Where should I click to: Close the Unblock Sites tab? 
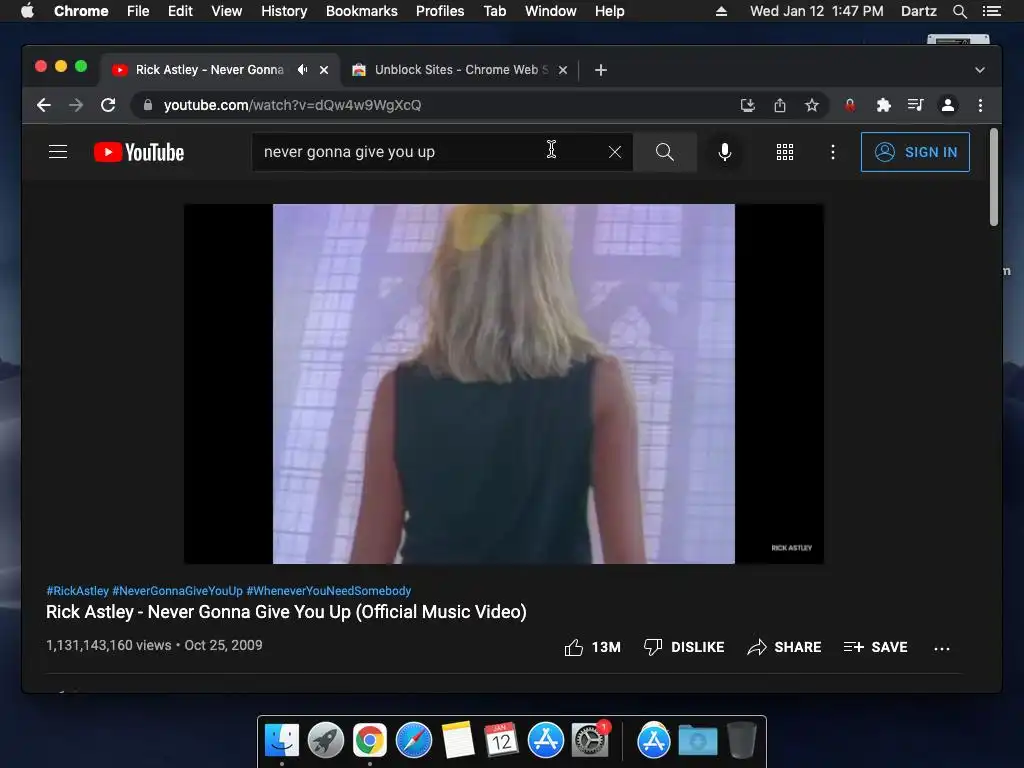[x=563, y=70]
